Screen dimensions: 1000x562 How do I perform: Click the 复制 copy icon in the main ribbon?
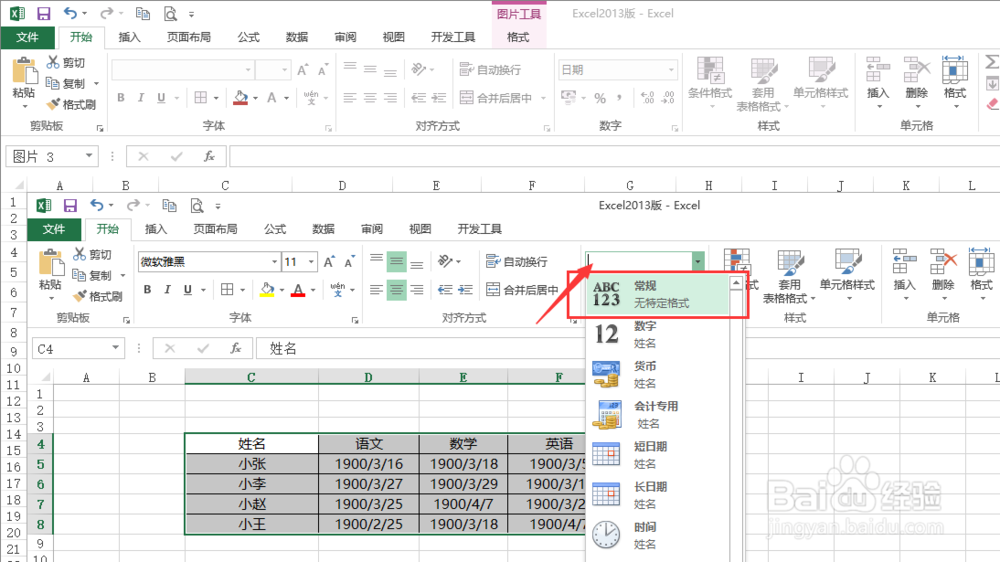coord(53,83)
